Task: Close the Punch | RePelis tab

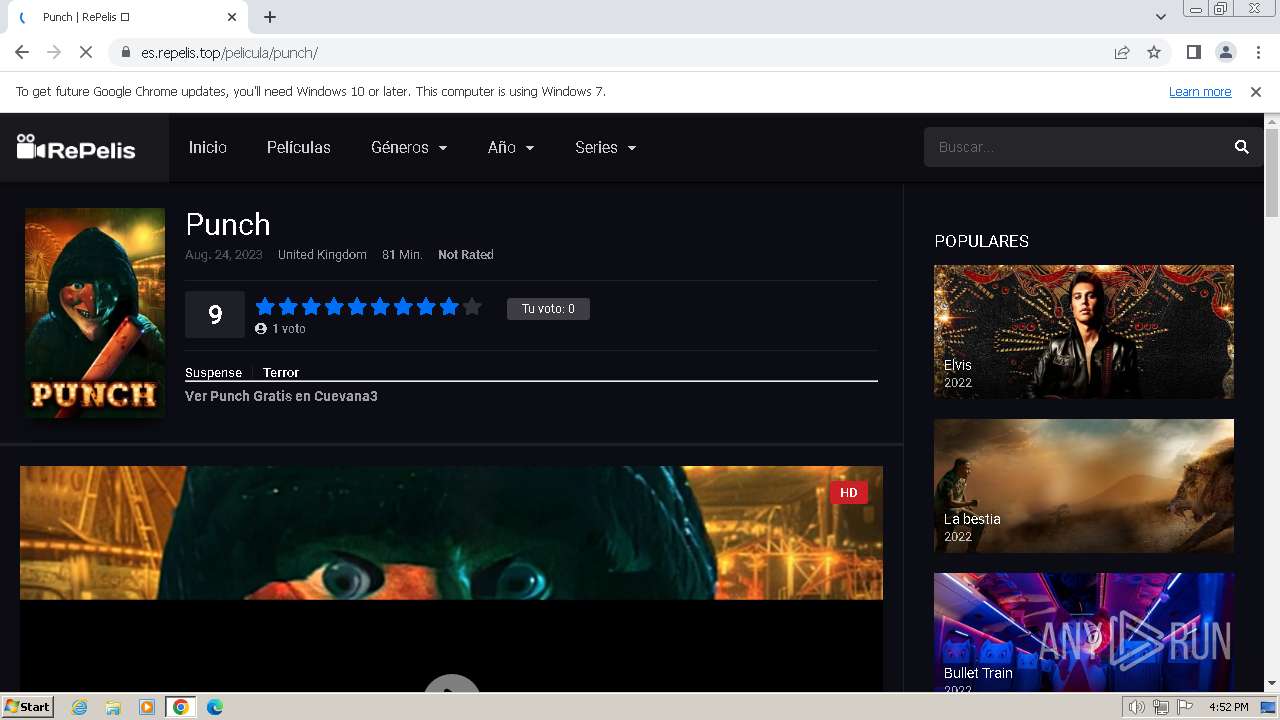Action: click(x=232, y=17)
